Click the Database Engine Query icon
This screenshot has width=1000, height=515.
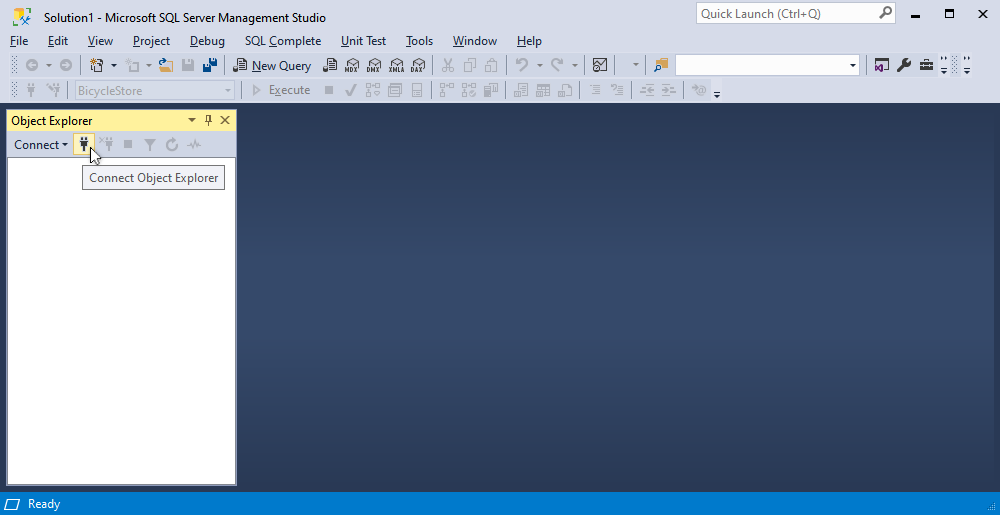pyautogui.click(x=330, y=65)
